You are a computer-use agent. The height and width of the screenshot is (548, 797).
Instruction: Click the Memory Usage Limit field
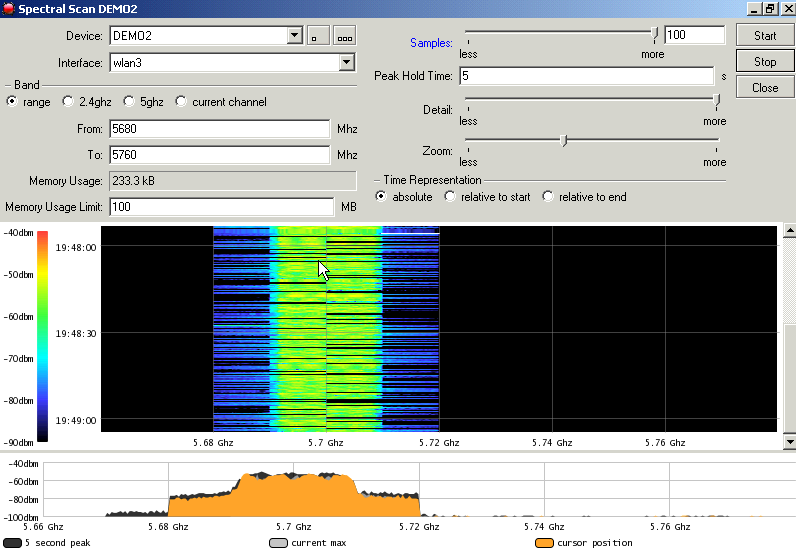(220, 207)
